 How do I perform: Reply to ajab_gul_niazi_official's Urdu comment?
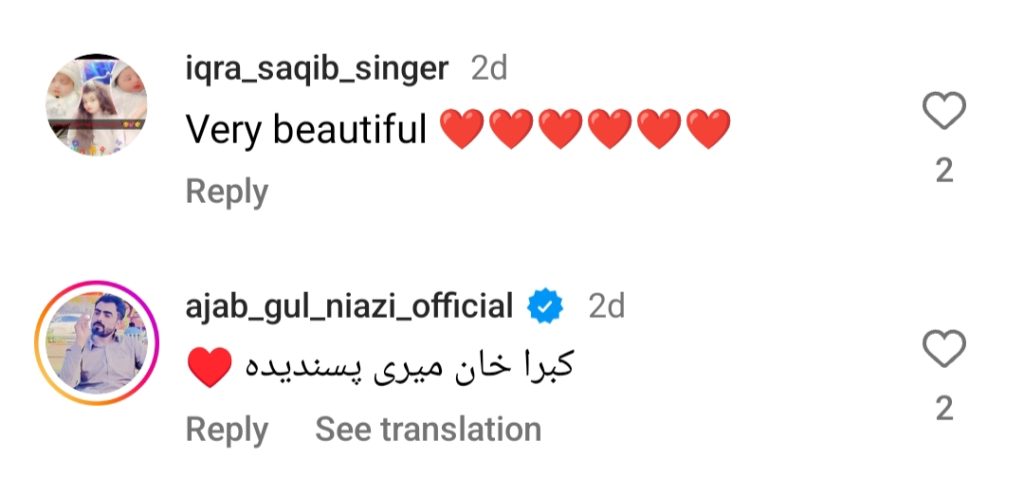click(227, 429)
